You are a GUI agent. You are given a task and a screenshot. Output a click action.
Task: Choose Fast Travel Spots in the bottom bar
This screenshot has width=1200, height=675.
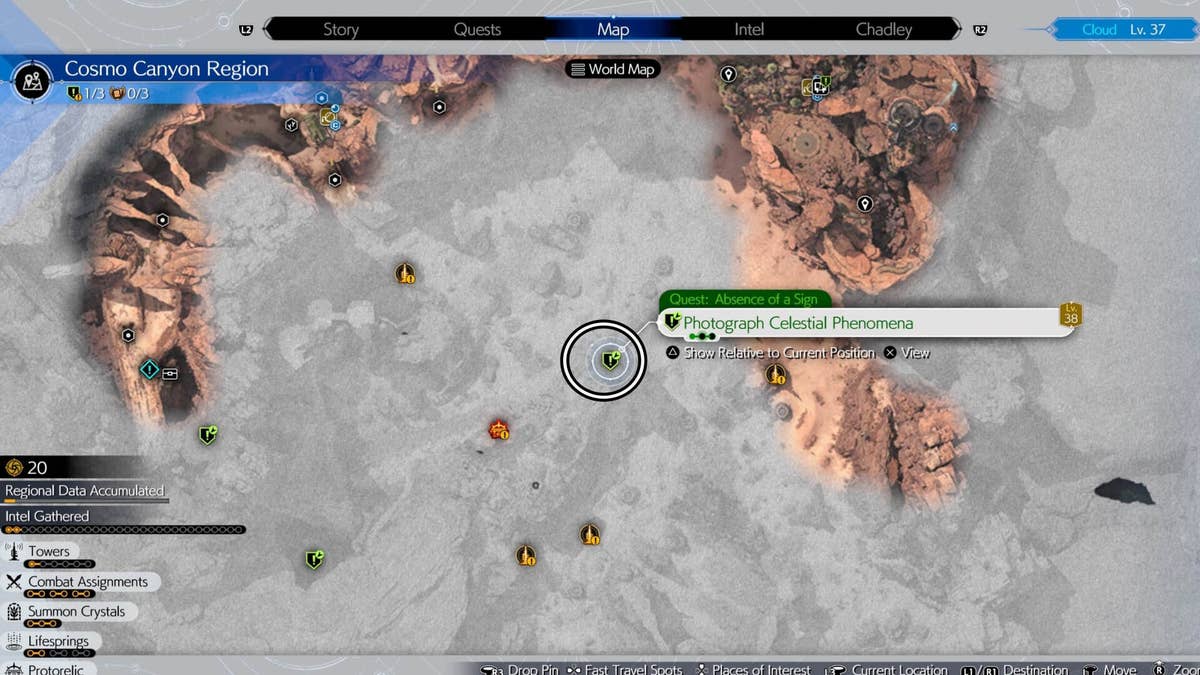tap(632, 669)
